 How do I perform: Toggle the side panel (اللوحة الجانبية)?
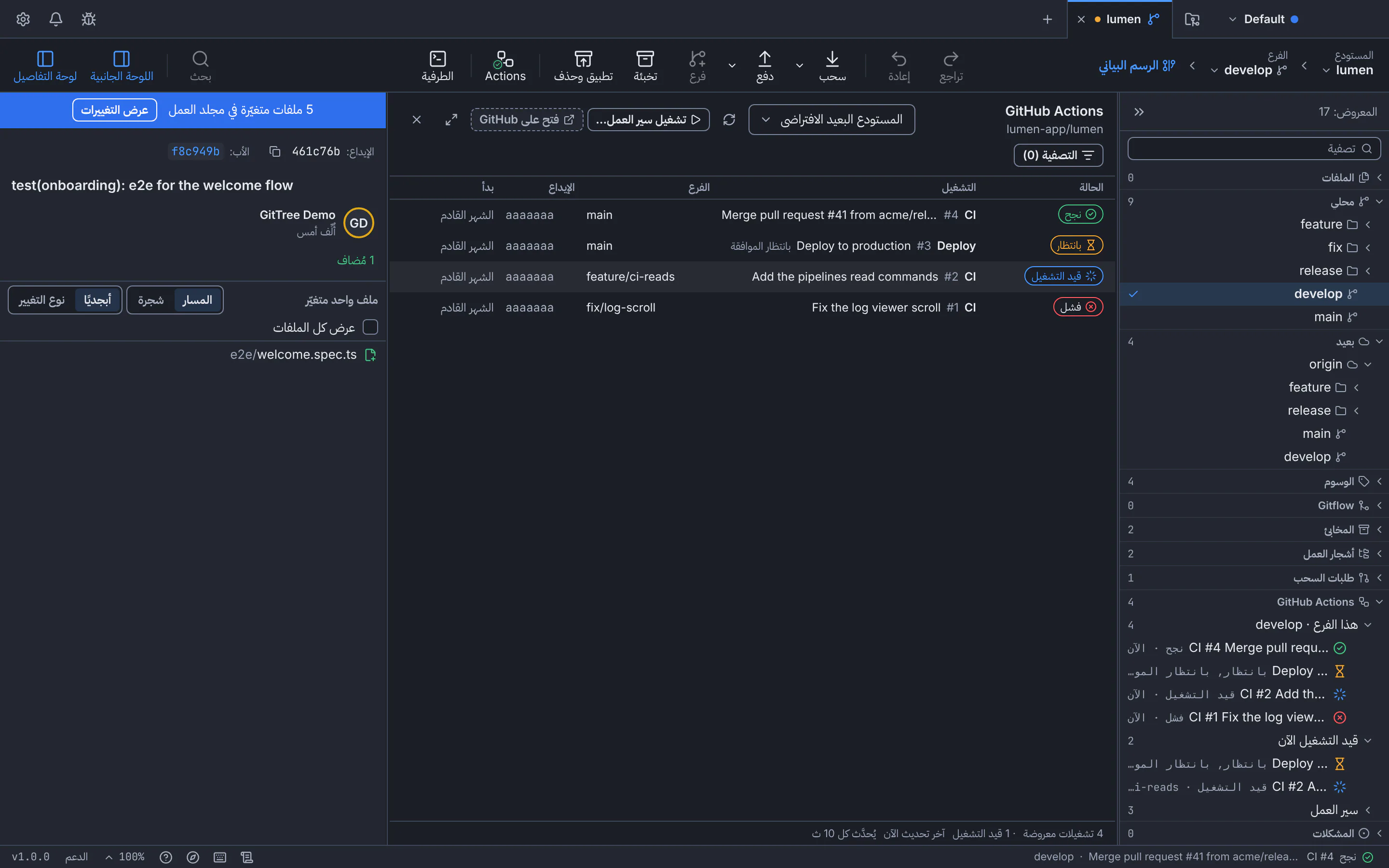(122, 66)
